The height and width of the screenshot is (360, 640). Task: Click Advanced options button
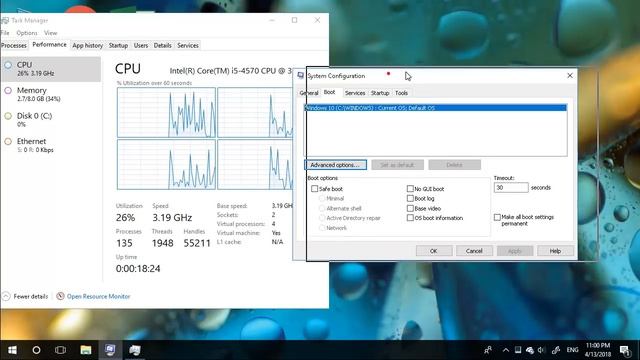point(336,165)
